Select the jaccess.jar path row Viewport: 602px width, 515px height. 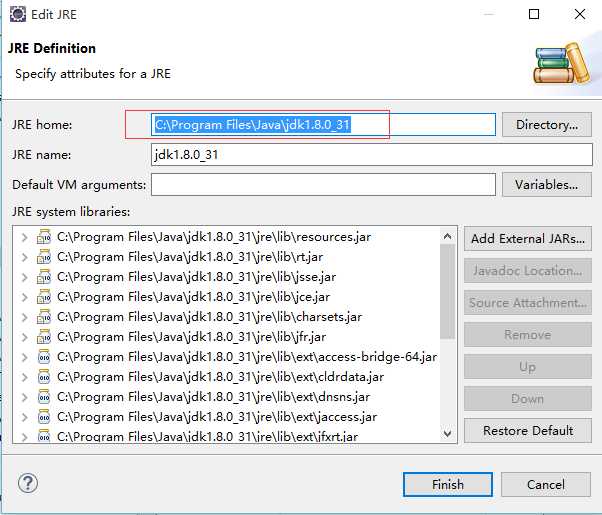217,417
